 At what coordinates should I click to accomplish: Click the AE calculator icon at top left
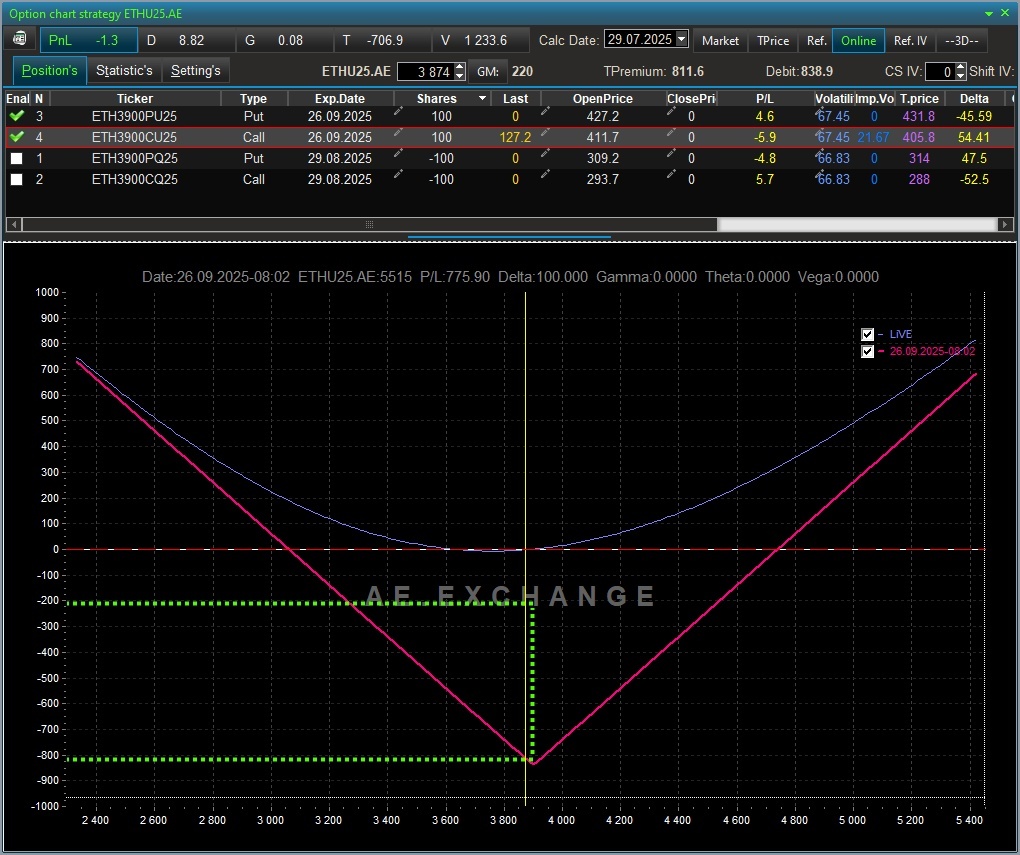coord(20,39)
